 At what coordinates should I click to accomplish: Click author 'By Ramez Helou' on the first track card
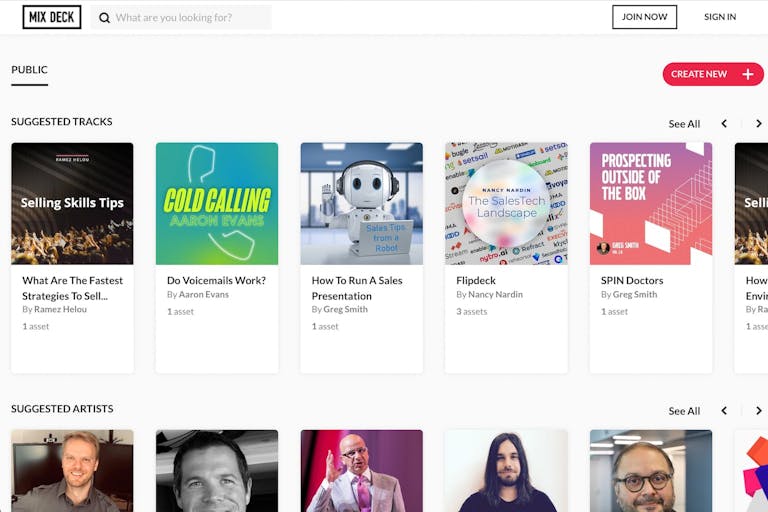coord(54,309)
